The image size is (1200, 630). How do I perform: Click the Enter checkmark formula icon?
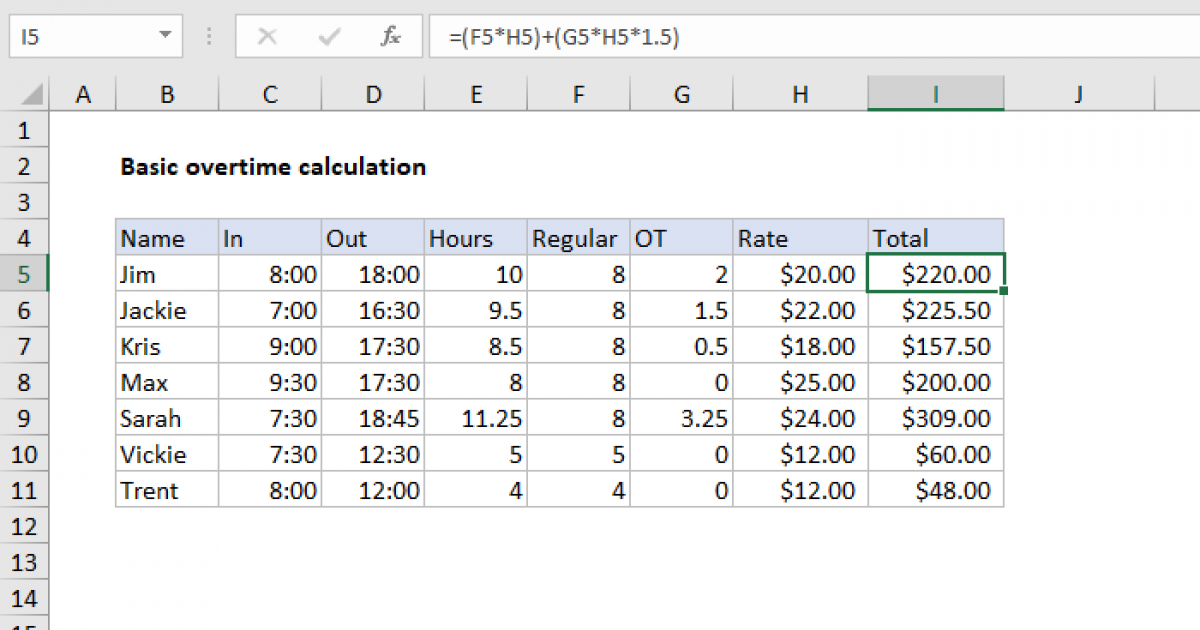(x=328, y=37)
